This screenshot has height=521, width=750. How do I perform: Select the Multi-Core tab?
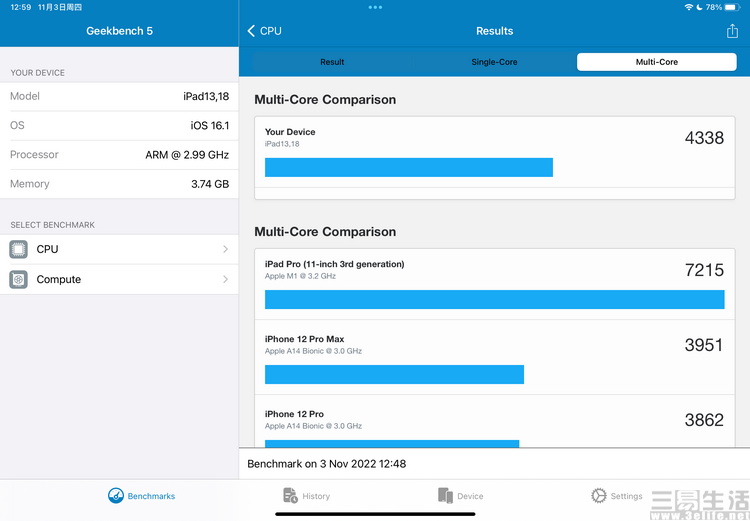pyautogui.click(x=656, y=62)
